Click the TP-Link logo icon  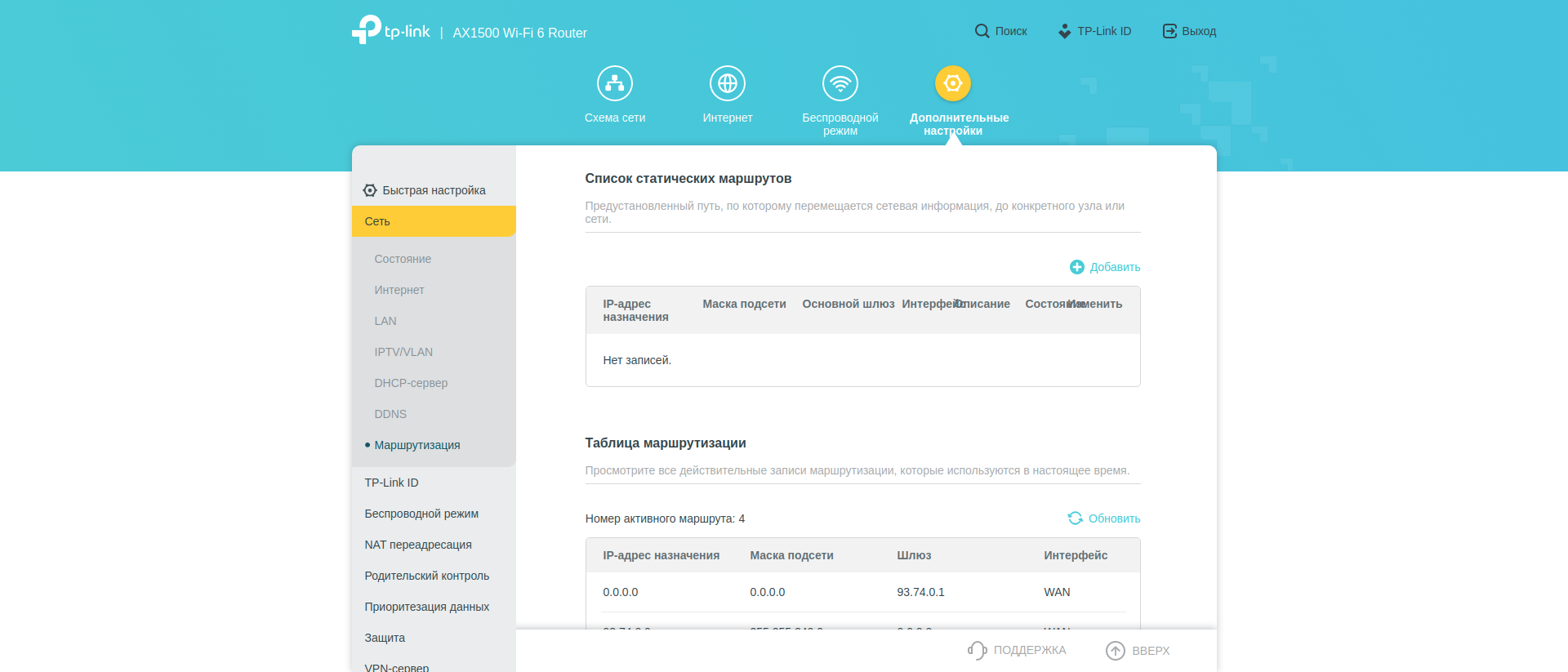click(x=367, y=30)
